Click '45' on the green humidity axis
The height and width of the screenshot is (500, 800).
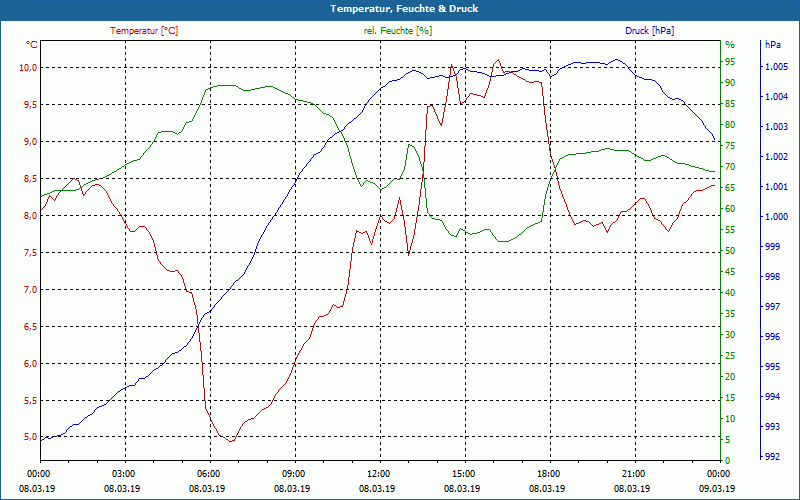(730, 272)
